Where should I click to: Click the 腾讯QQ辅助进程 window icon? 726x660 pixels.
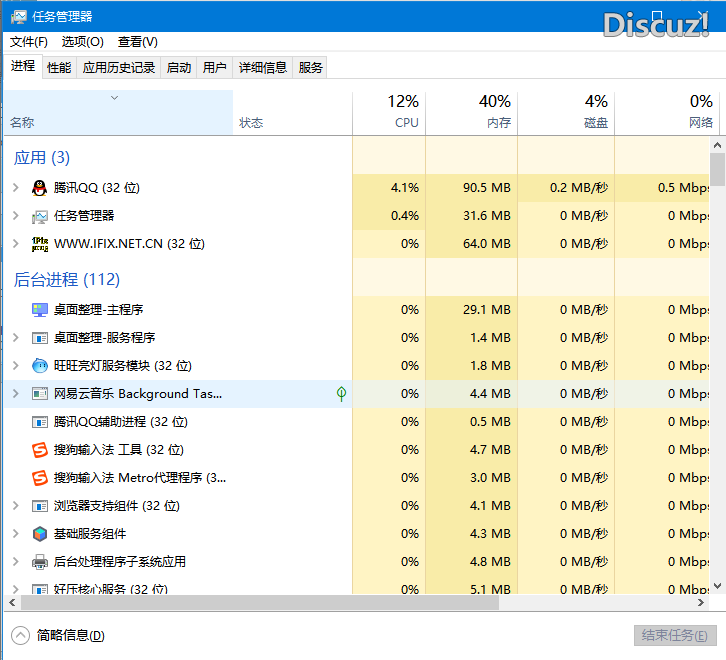(40, 422)
